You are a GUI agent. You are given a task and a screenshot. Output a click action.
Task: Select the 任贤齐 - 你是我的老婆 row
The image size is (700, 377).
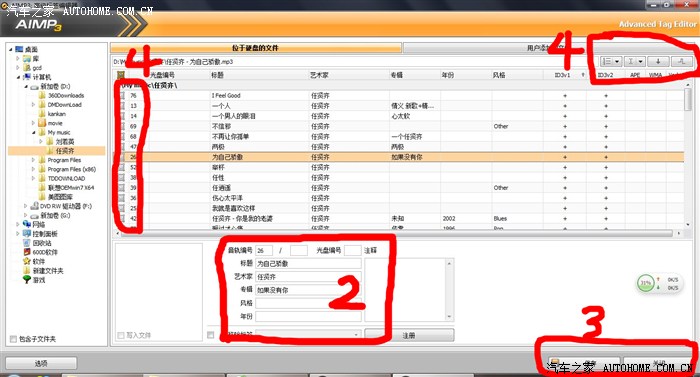pos(399,218)
